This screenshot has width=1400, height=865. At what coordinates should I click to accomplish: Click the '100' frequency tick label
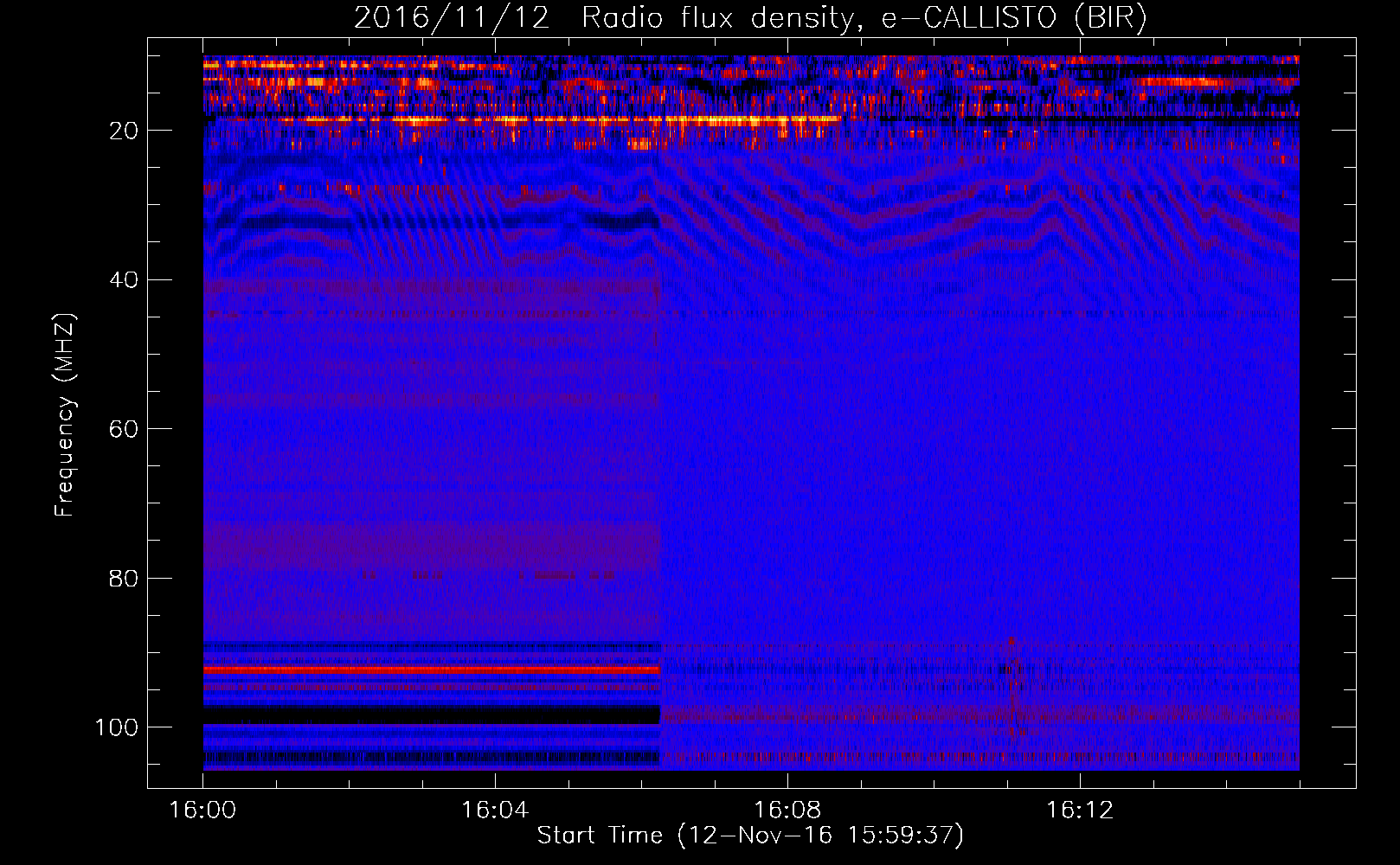(x=117, y=727)
